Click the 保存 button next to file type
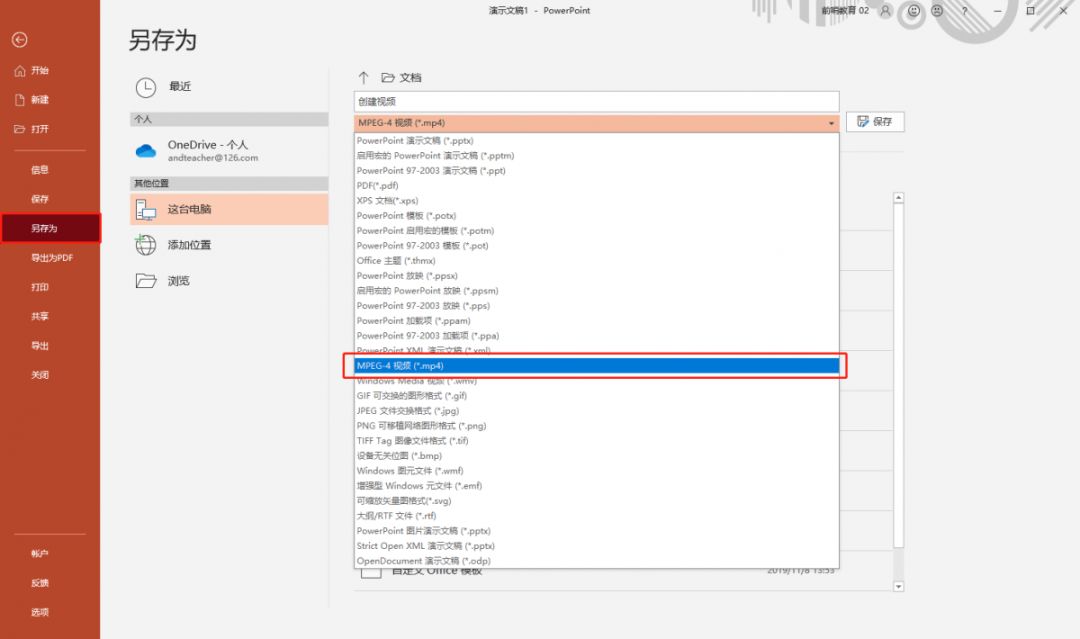Image resolution: width=1080 pixels, height=639 pixels. pyautogui.click(x=875, y=122)
